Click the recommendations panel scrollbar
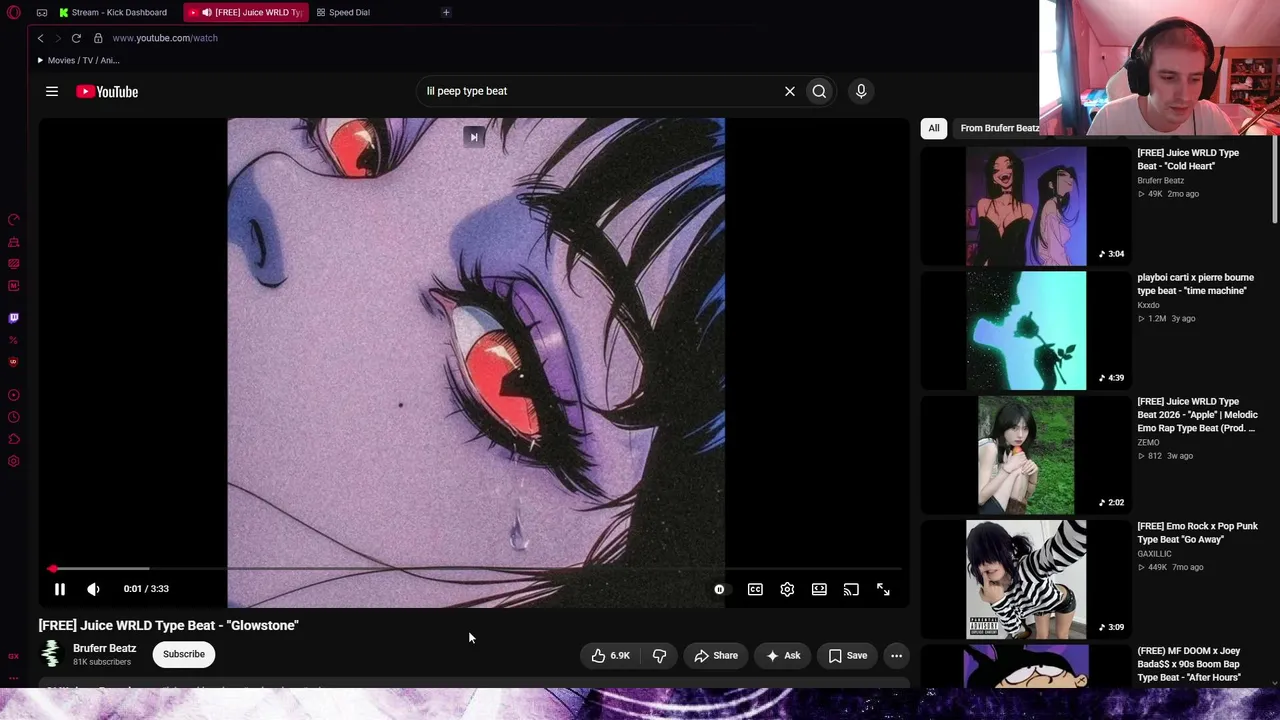The image size is (1280, 720). coord(1274,180)
